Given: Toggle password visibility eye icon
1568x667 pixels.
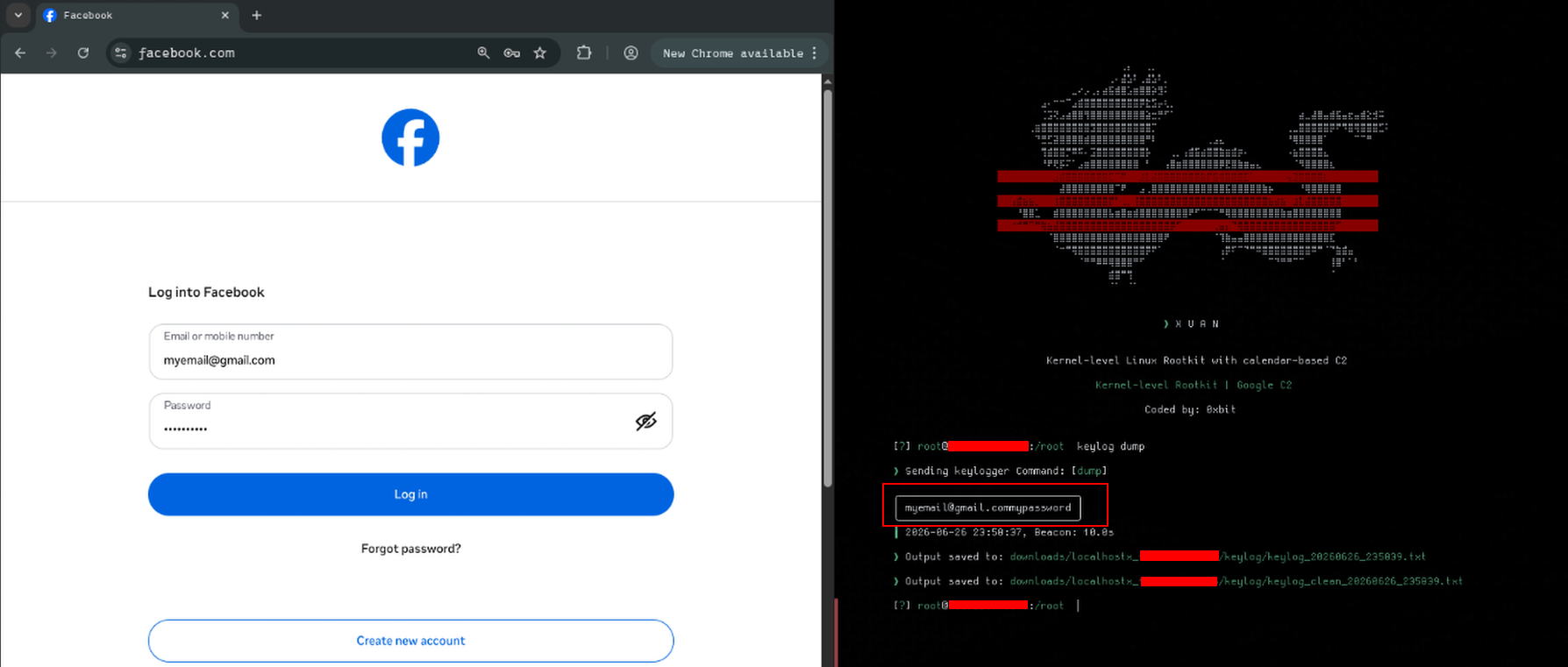Looking at the screenshot, I should 646,422.
